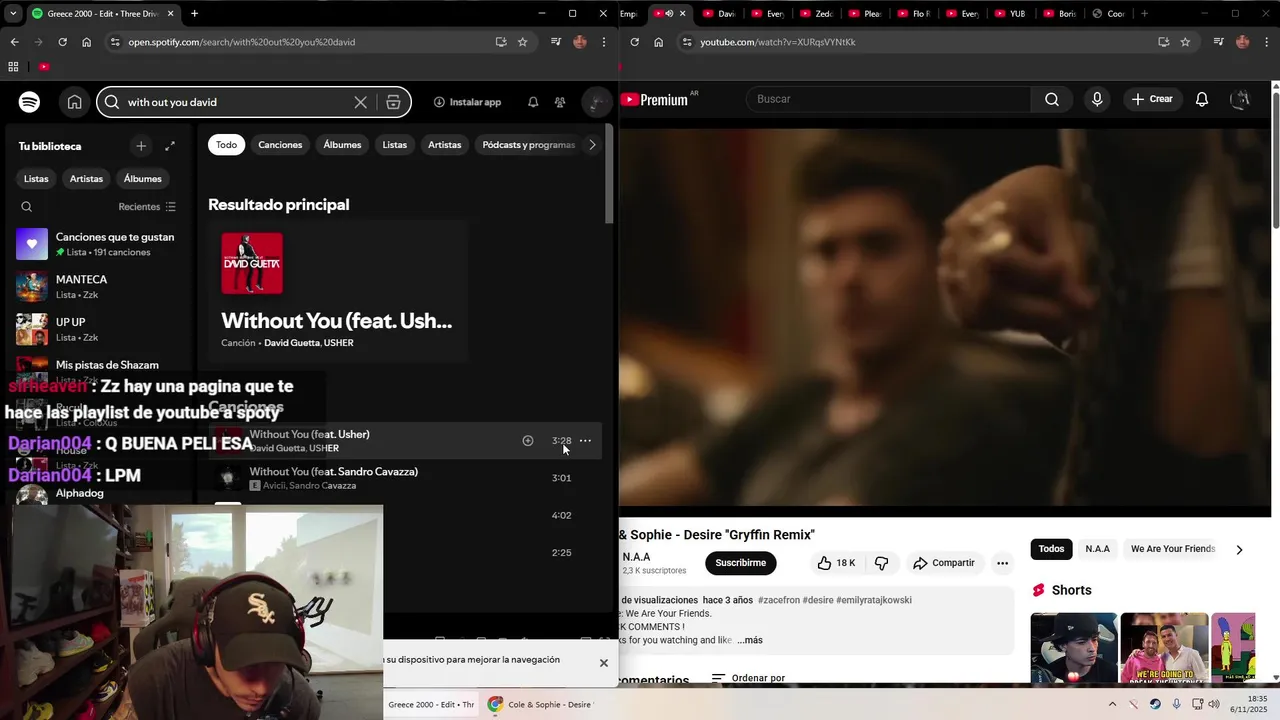Screen dimensions: 1280x720
Task: Select We Are Your Friends chip
Action: pos(1172,549)
